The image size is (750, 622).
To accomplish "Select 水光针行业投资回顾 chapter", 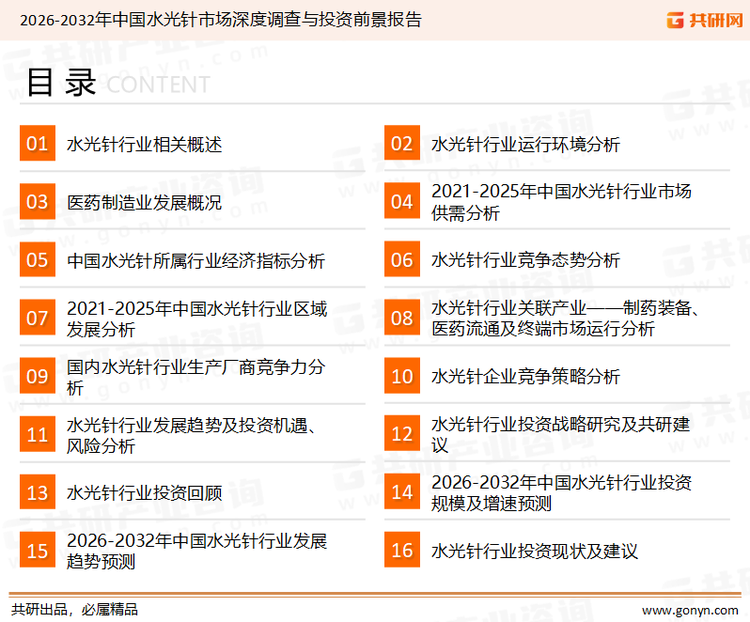I will (x=144, y=493).
